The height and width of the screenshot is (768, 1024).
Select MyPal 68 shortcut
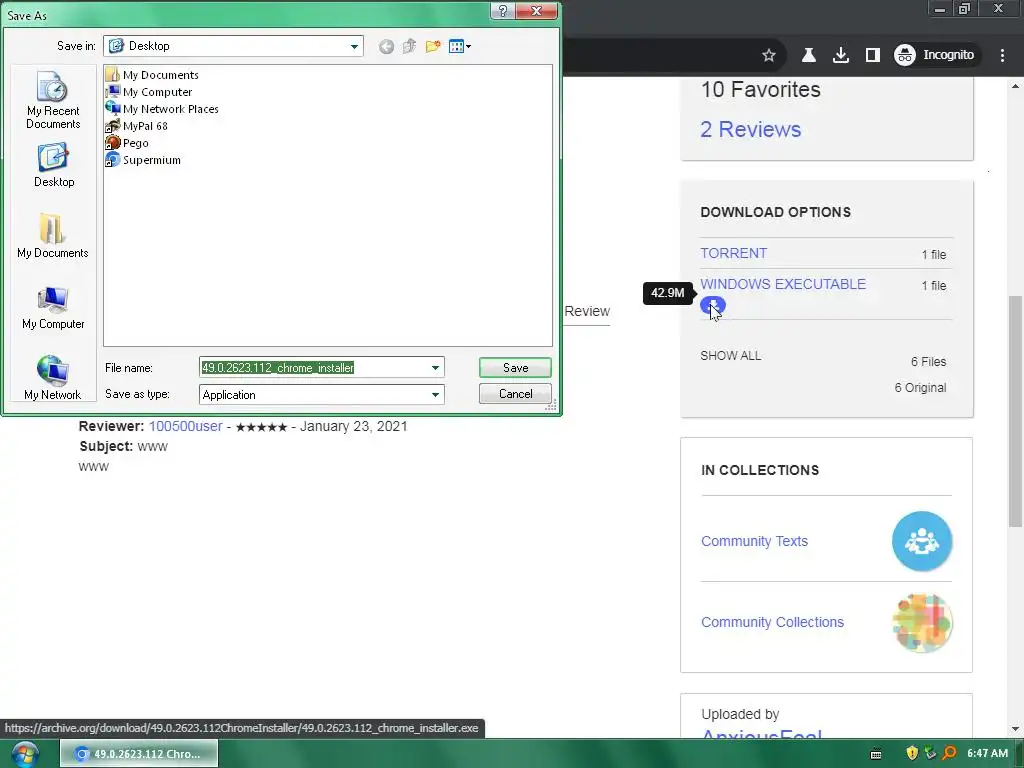click(x=136, y=126)
